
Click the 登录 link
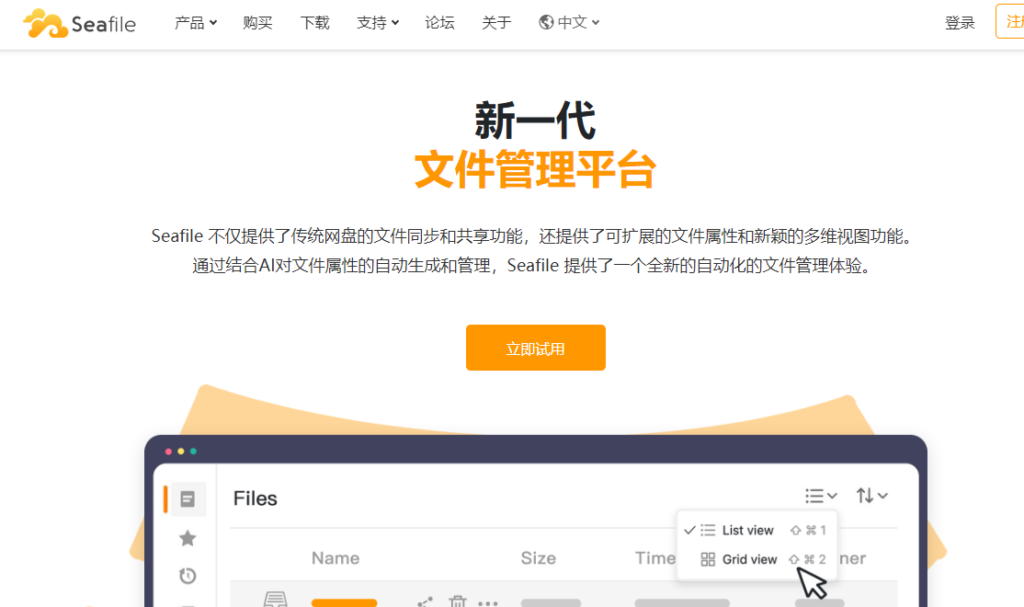click(x=959, y=23)
